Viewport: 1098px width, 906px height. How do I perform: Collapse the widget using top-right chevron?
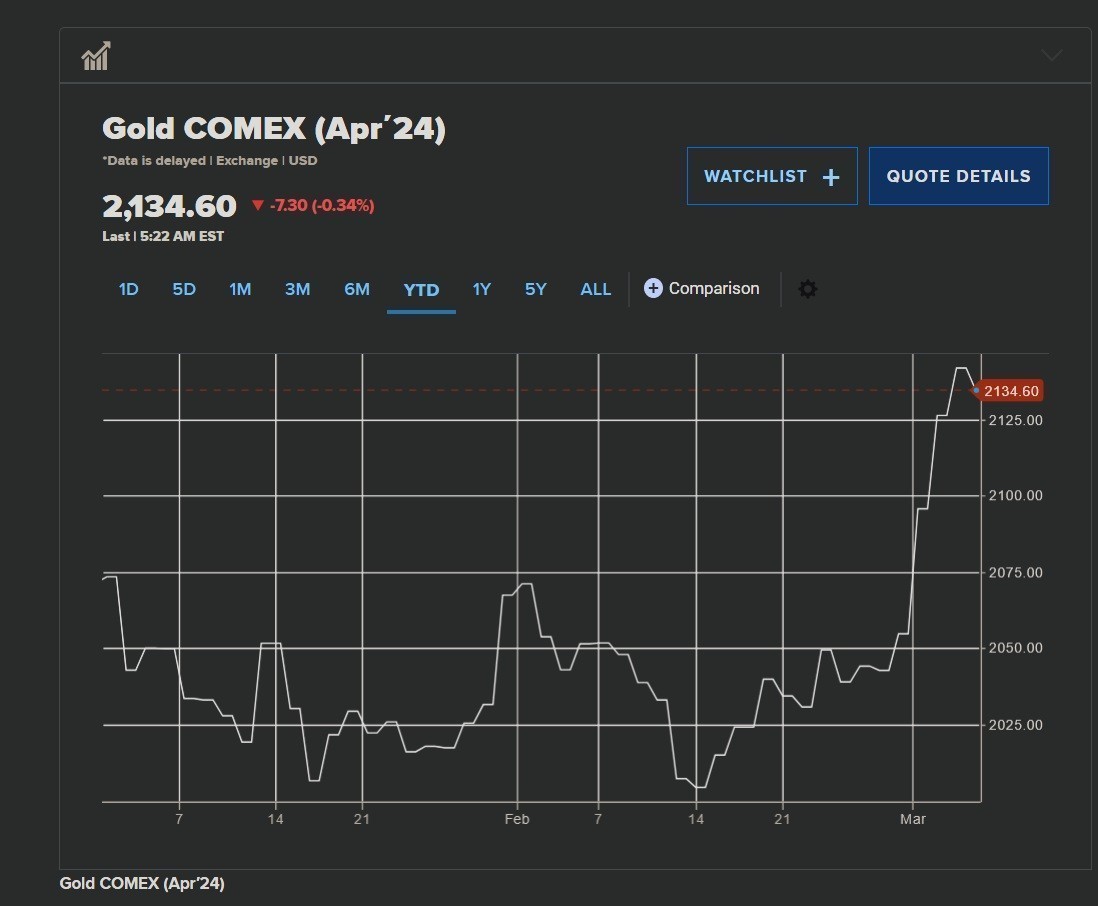pyautogui.click(x=1051, y=56)
